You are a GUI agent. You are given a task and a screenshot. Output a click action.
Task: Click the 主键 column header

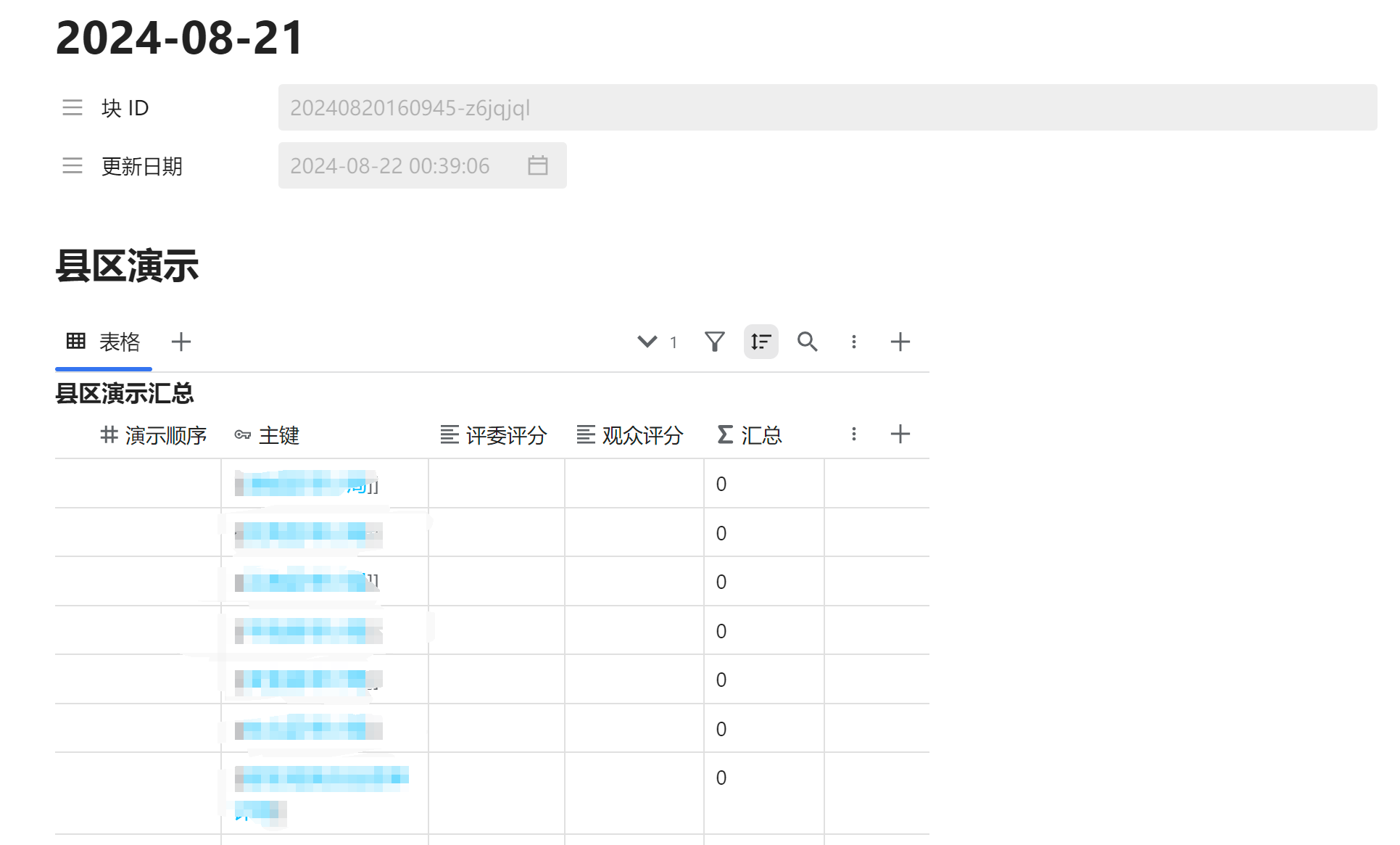[267, 435]
